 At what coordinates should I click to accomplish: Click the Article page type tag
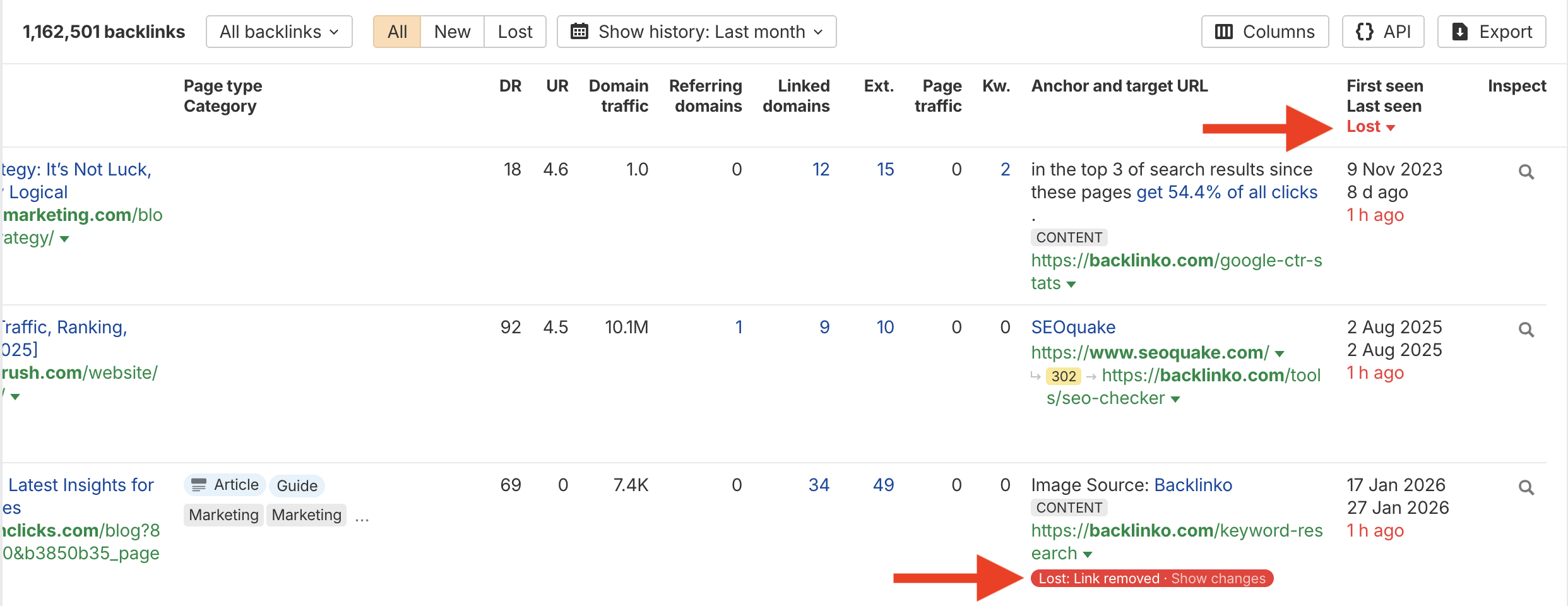point(225,485)
